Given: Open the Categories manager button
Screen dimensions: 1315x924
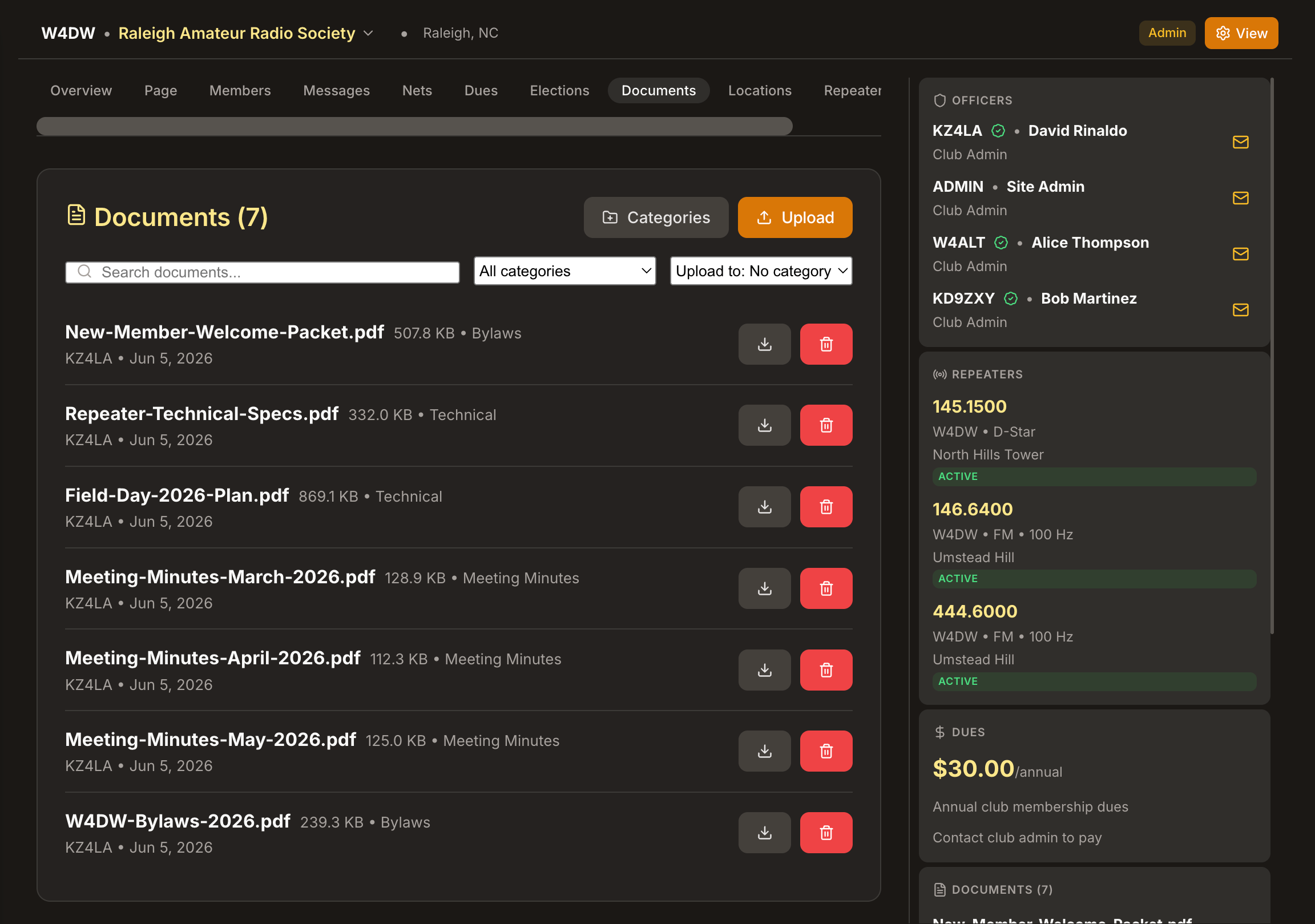Looking at the screenshot, I should pos(656,217).
